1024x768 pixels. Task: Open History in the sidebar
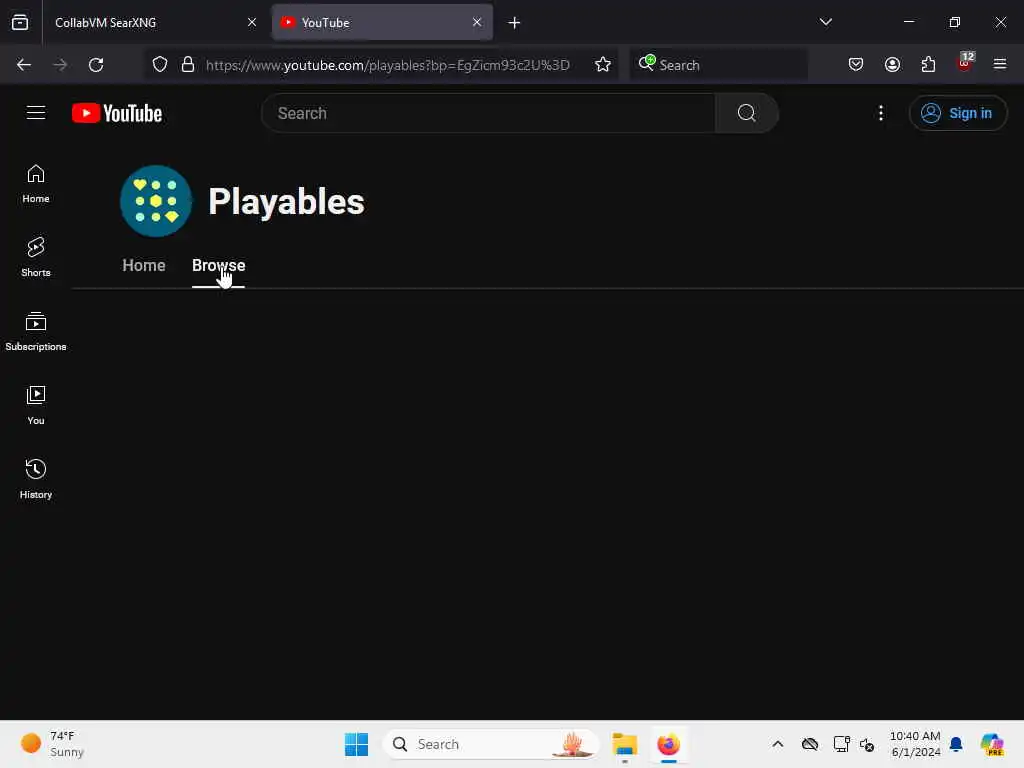[36, 479]
